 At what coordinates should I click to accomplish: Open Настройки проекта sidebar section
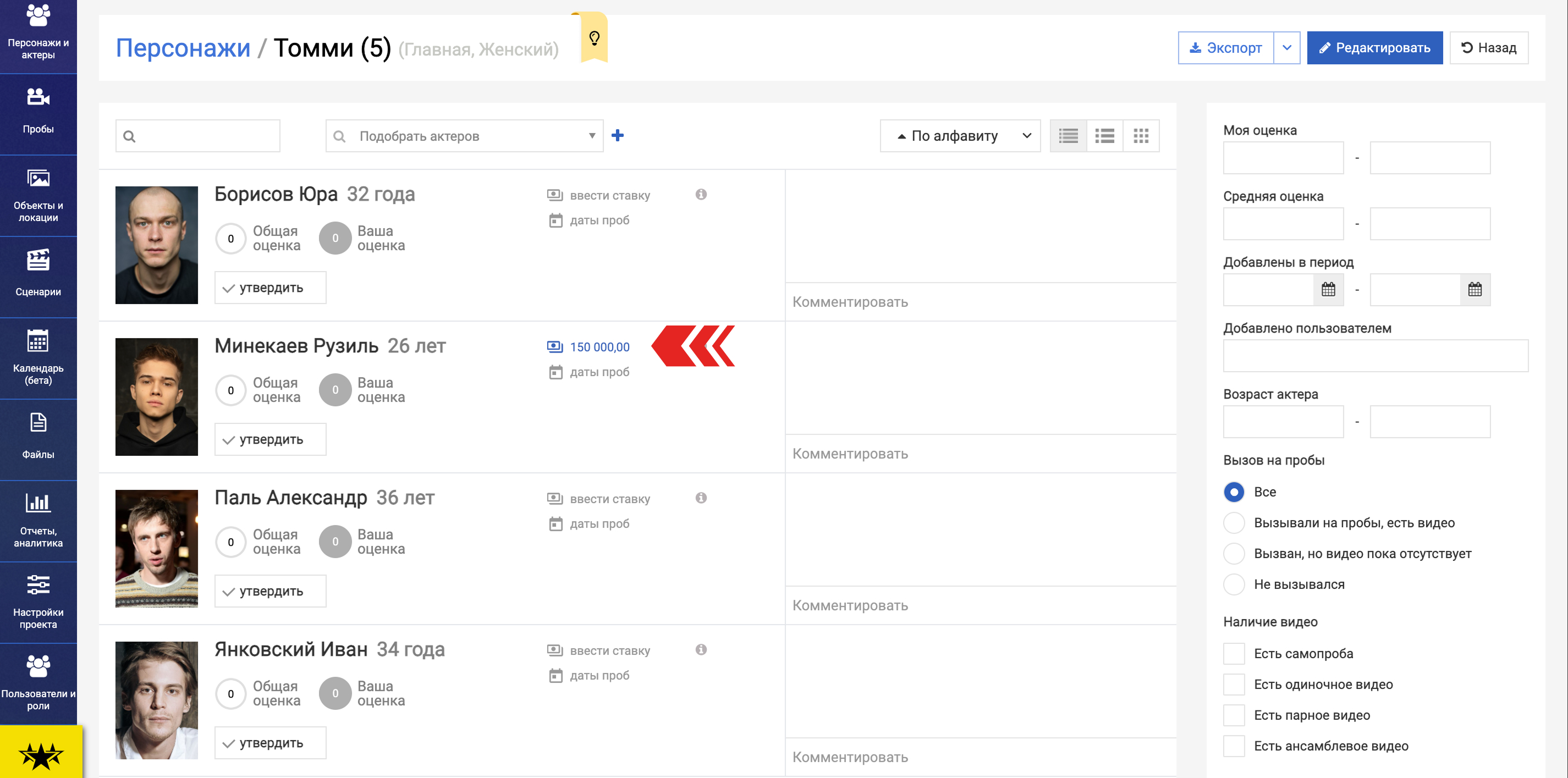[38, 603]
